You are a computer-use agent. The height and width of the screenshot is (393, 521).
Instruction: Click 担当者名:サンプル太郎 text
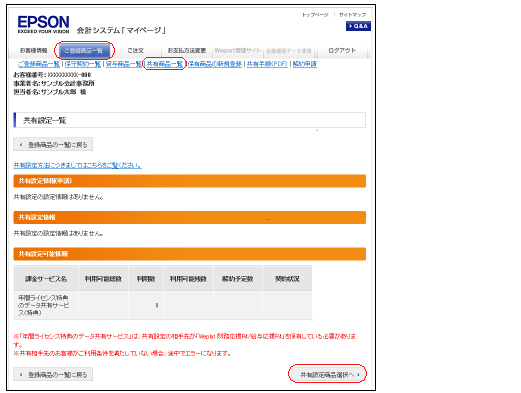pos(50,92)
